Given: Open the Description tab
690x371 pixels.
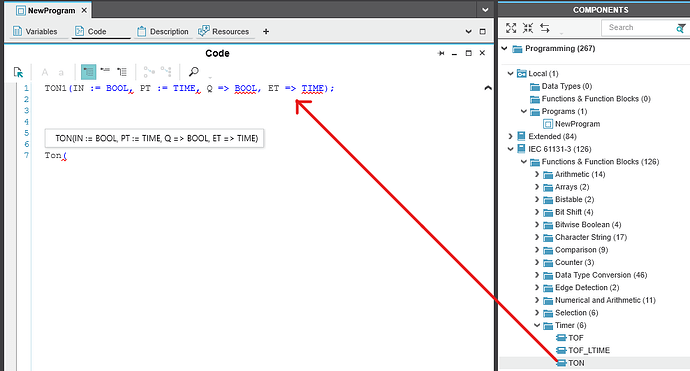Looking at the screenshot, I should tap(163, 31).
